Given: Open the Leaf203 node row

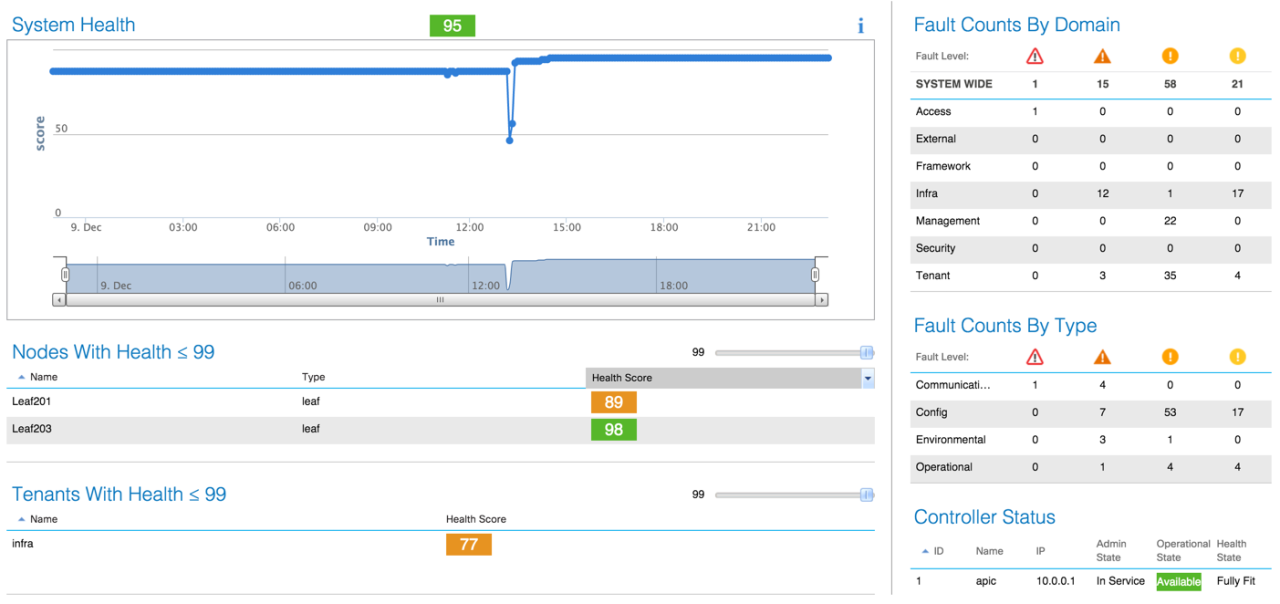Looking at the screenshot, I should pyautogui.click(x=440, y=430).
